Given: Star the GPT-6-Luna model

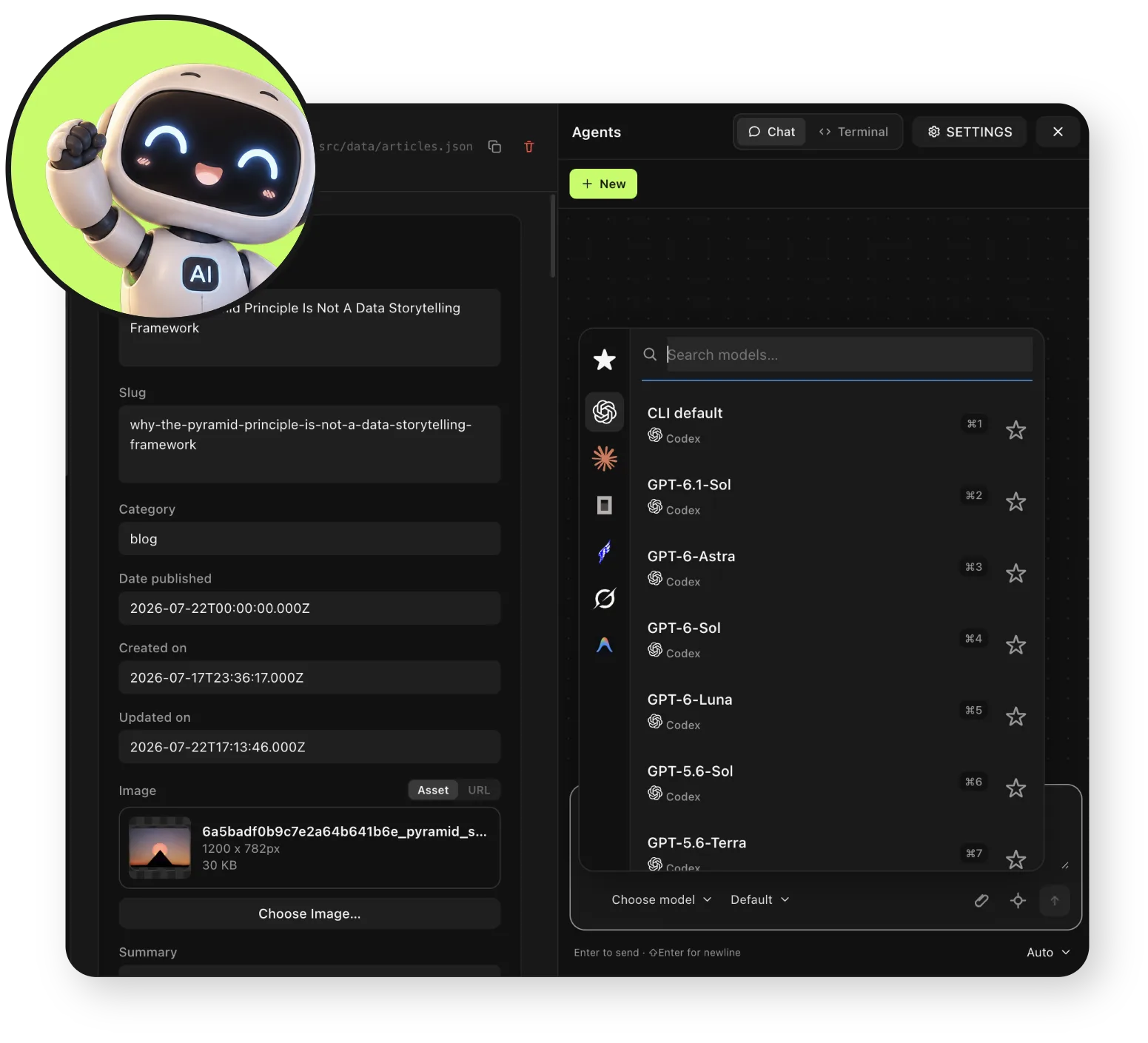Looking at the screenshot, I should pos(1016,717).
